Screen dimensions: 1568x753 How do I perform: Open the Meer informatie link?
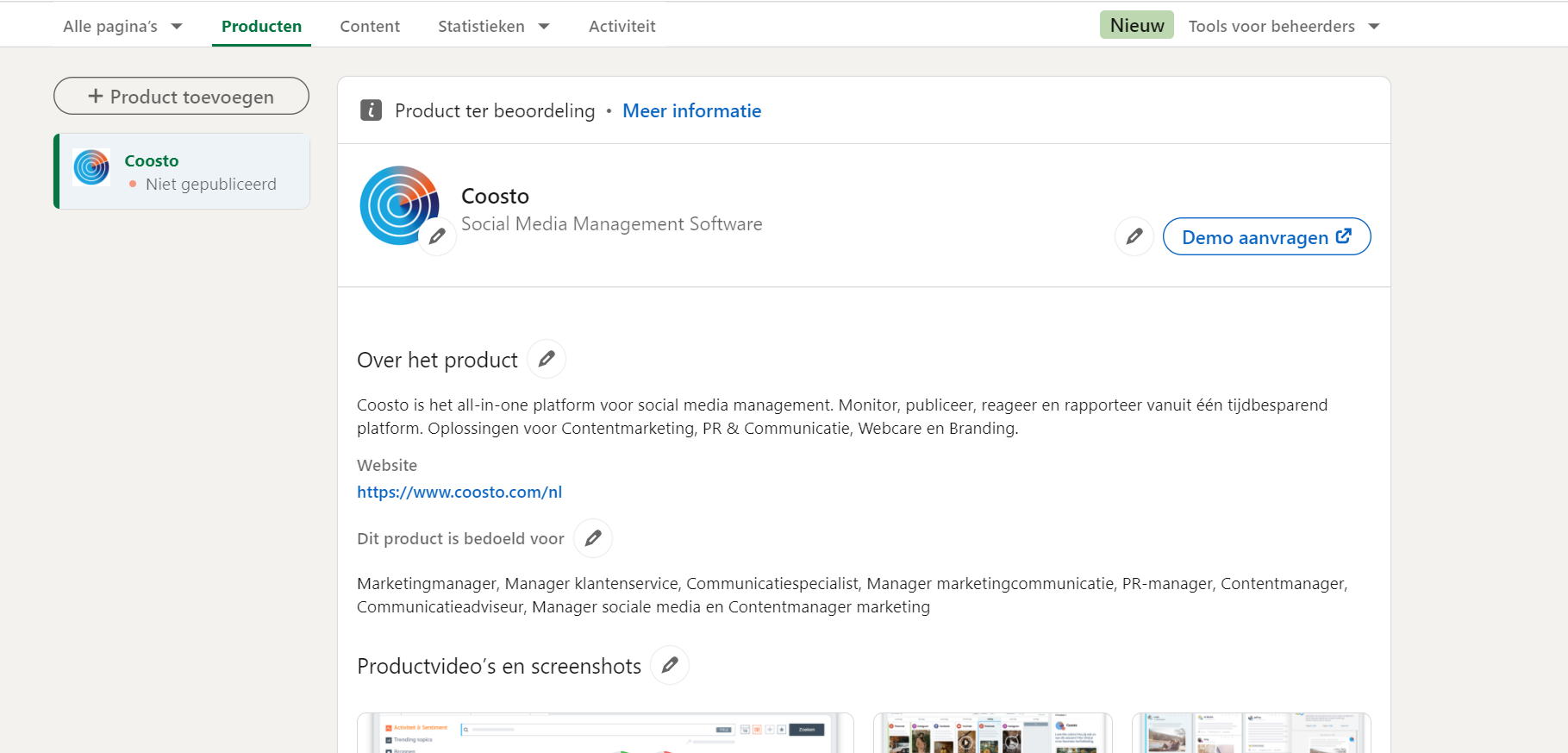coord(691,110)
